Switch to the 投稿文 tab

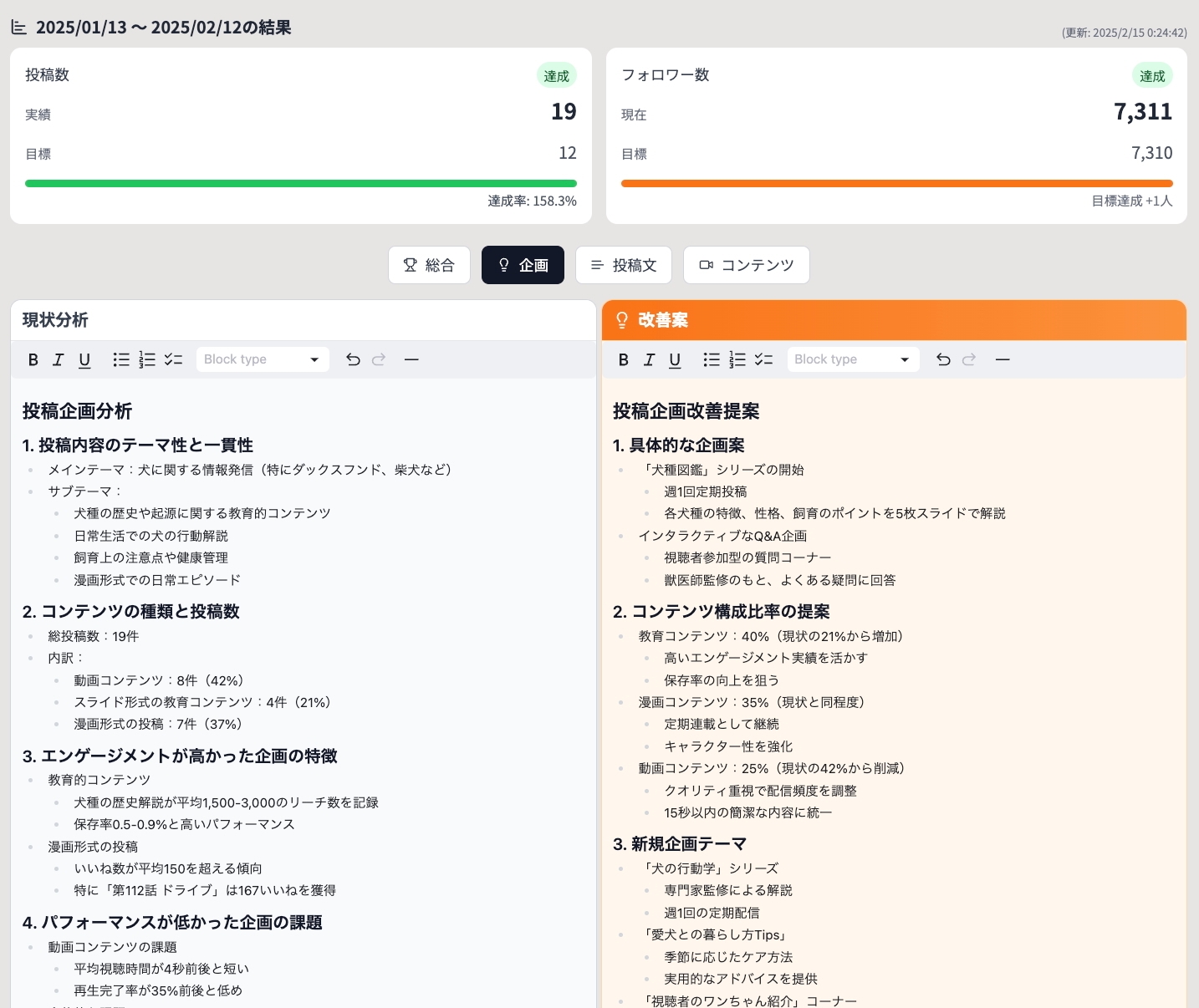click(x=624, y=265)
